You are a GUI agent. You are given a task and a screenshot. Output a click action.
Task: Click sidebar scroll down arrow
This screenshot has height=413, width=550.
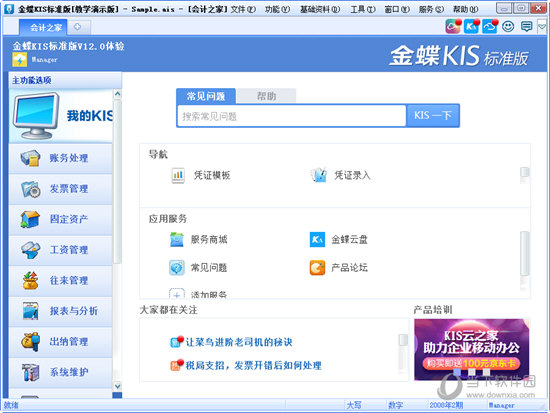tap(118, 386)
